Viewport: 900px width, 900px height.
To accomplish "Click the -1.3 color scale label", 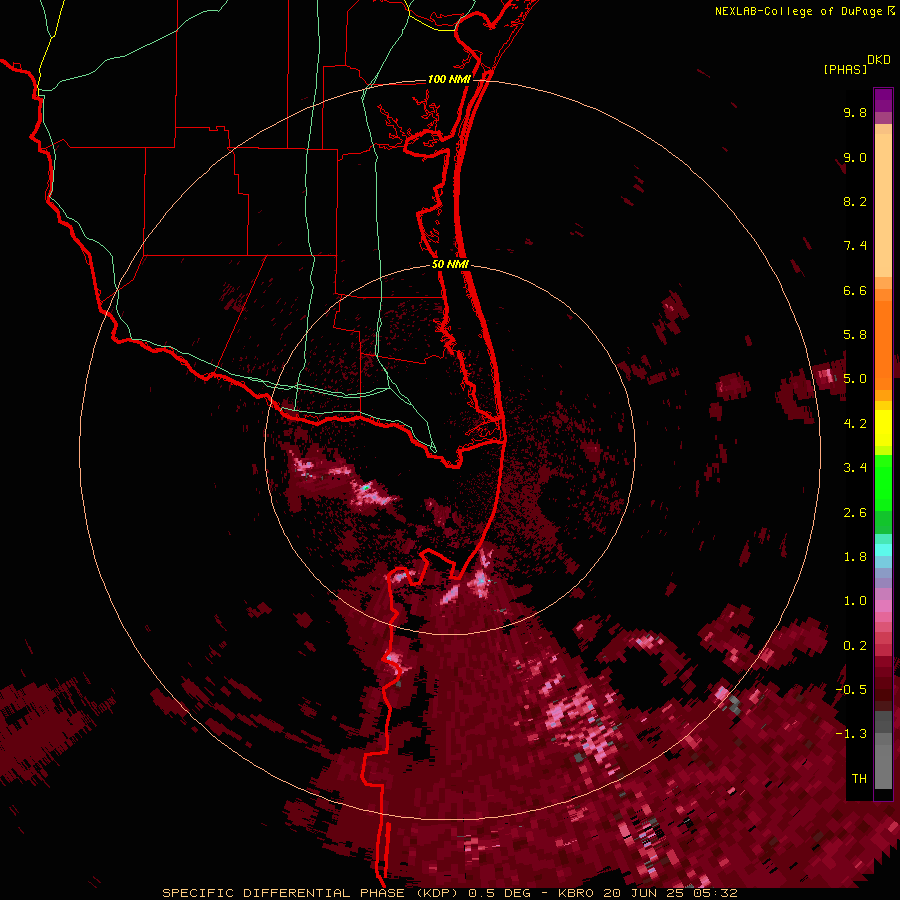I will pos(851,734).
